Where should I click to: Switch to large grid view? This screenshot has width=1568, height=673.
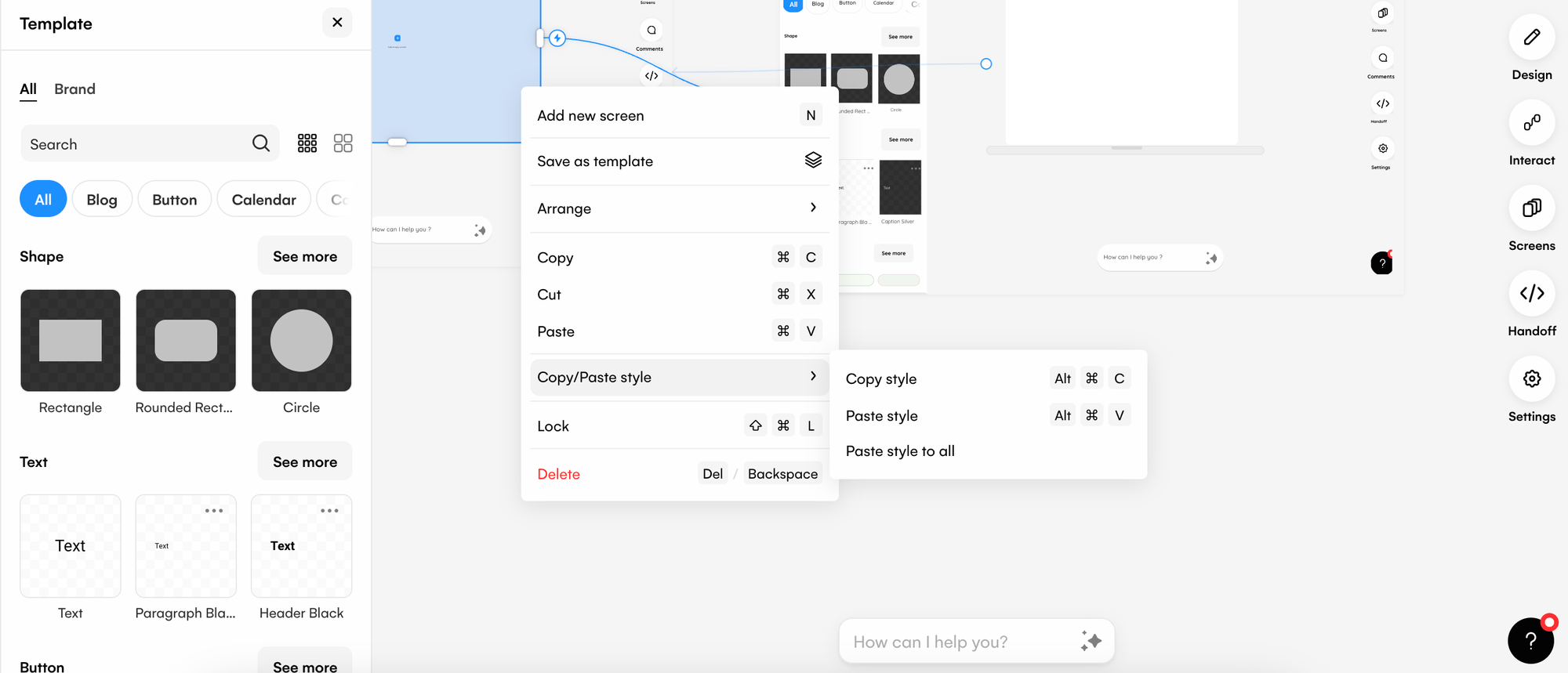[343, 143]
